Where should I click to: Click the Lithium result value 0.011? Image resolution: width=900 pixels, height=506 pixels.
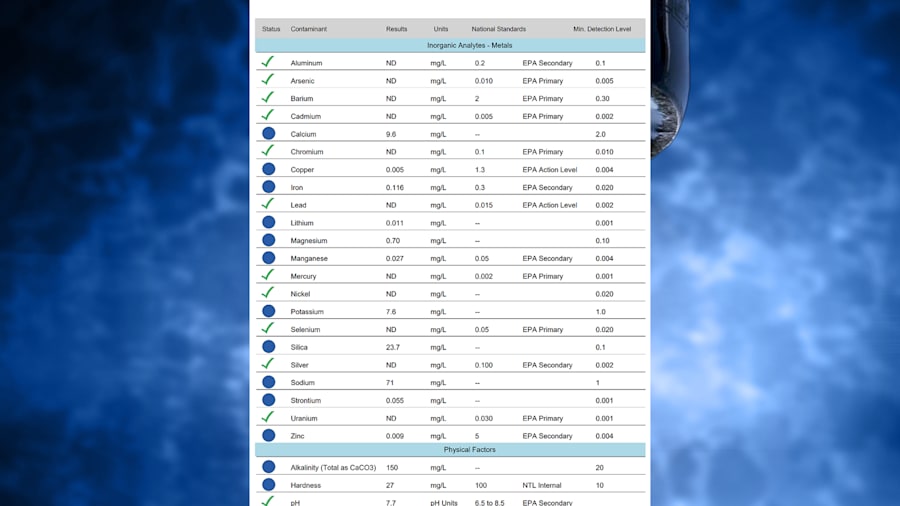click(395, 223)
